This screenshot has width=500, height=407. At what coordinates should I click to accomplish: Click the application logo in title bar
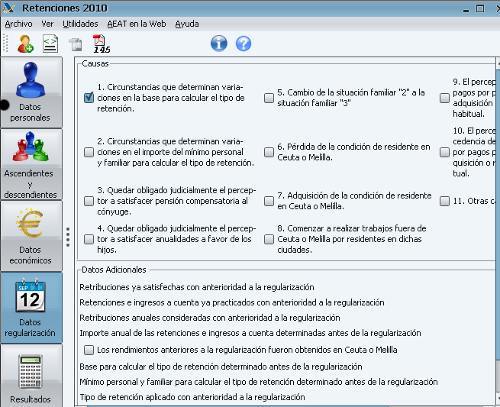point(8,8)
